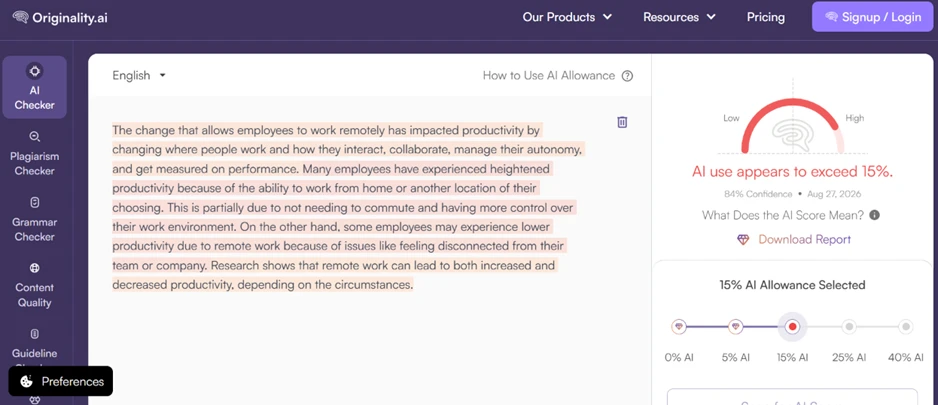Screen dimensions: 938x405
Task: Select the 0% AI allowance option
Action: point(678,327)
